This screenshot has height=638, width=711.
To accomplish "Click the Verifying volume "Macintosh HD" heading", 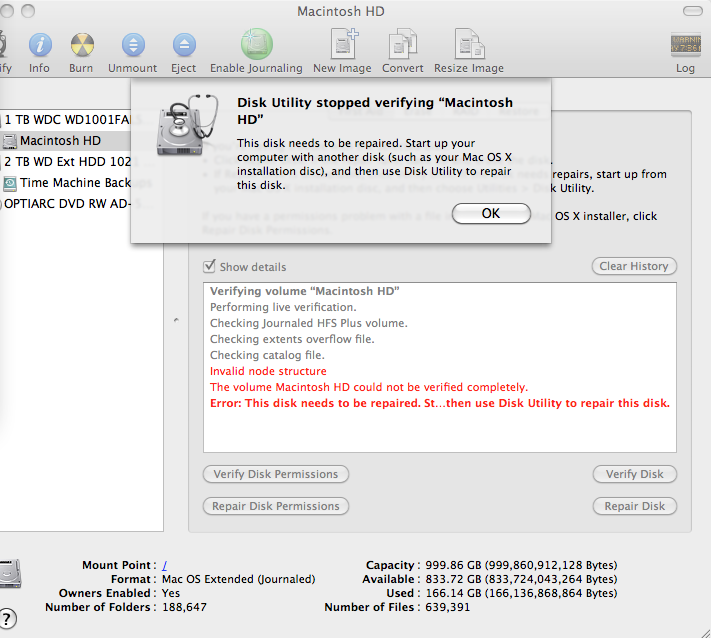I will (304, 291).
